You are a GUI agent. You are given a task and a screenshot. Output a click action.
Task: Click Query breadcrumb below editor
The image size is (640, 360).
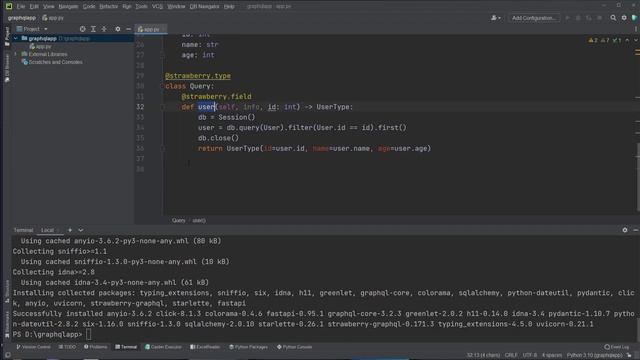178,220
